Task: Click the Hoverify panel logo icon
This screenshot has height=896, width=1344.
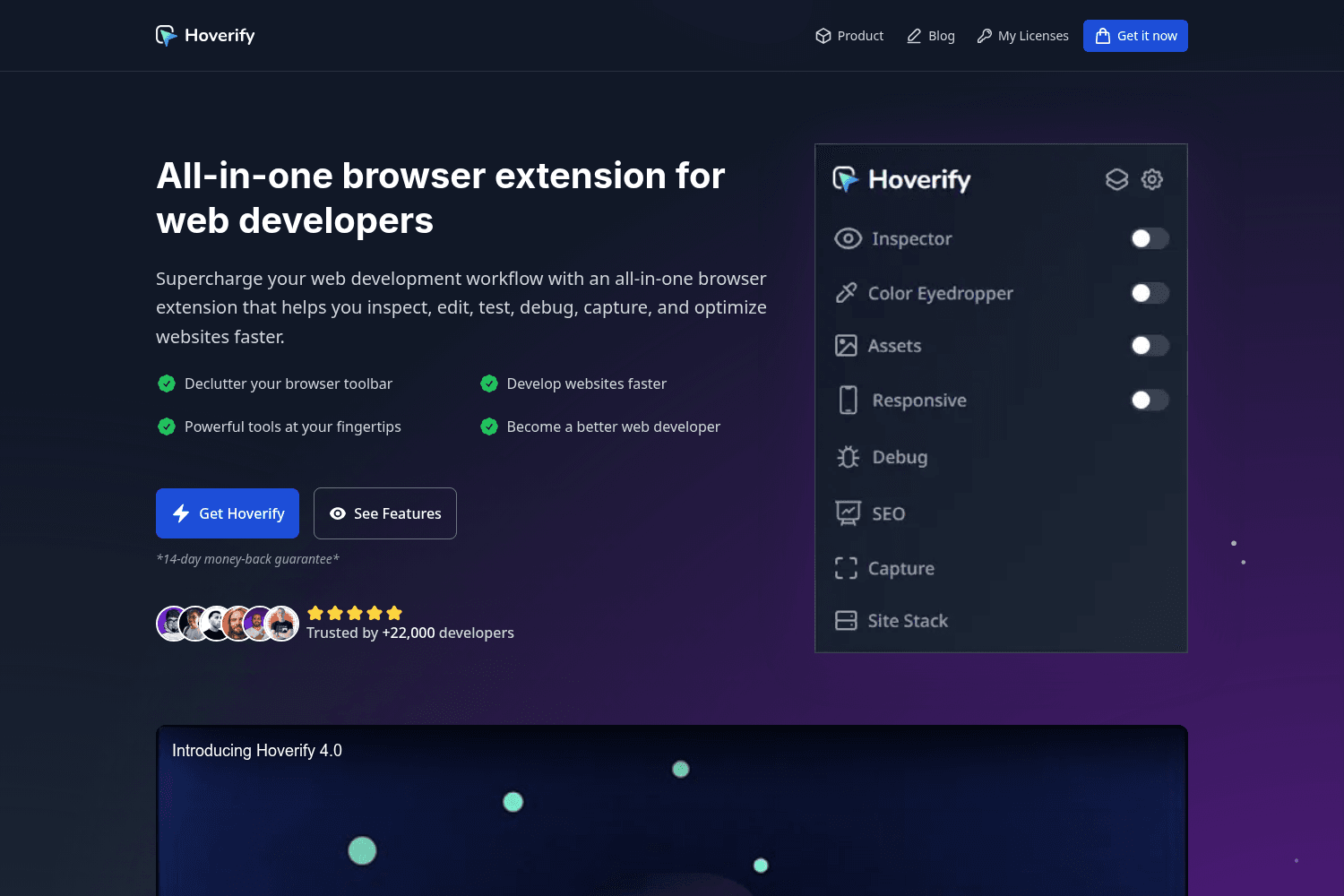Action: tap(845, 179)
